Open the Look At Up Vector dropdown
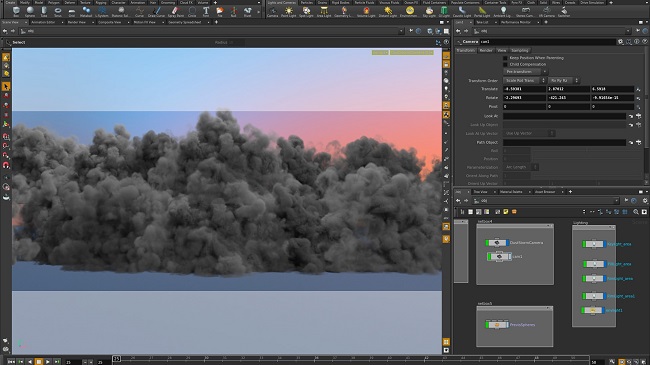 [x=529, y=134]
